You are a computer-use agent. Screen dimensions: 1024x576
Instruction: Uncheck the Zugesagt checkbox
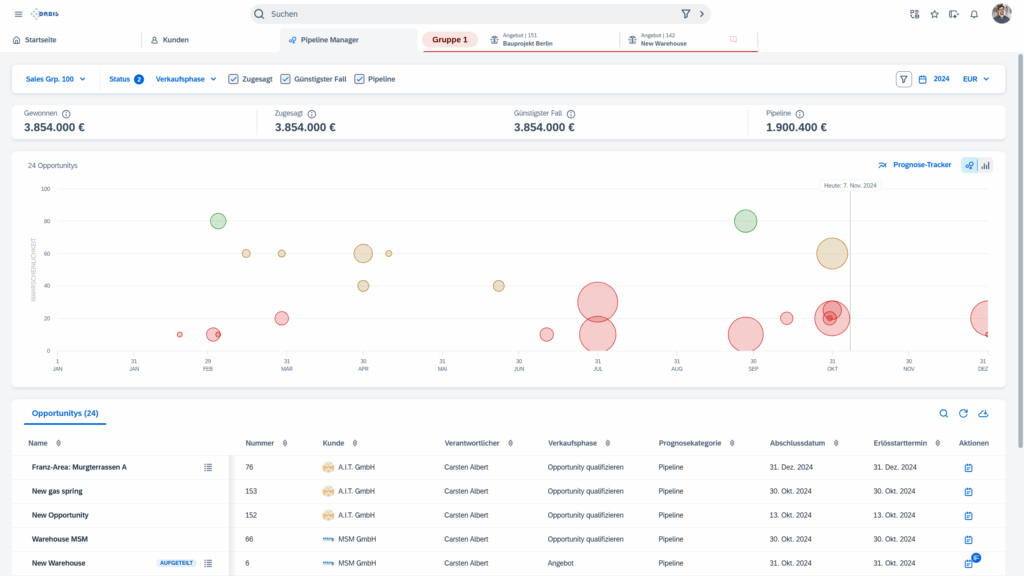[232, 77]
